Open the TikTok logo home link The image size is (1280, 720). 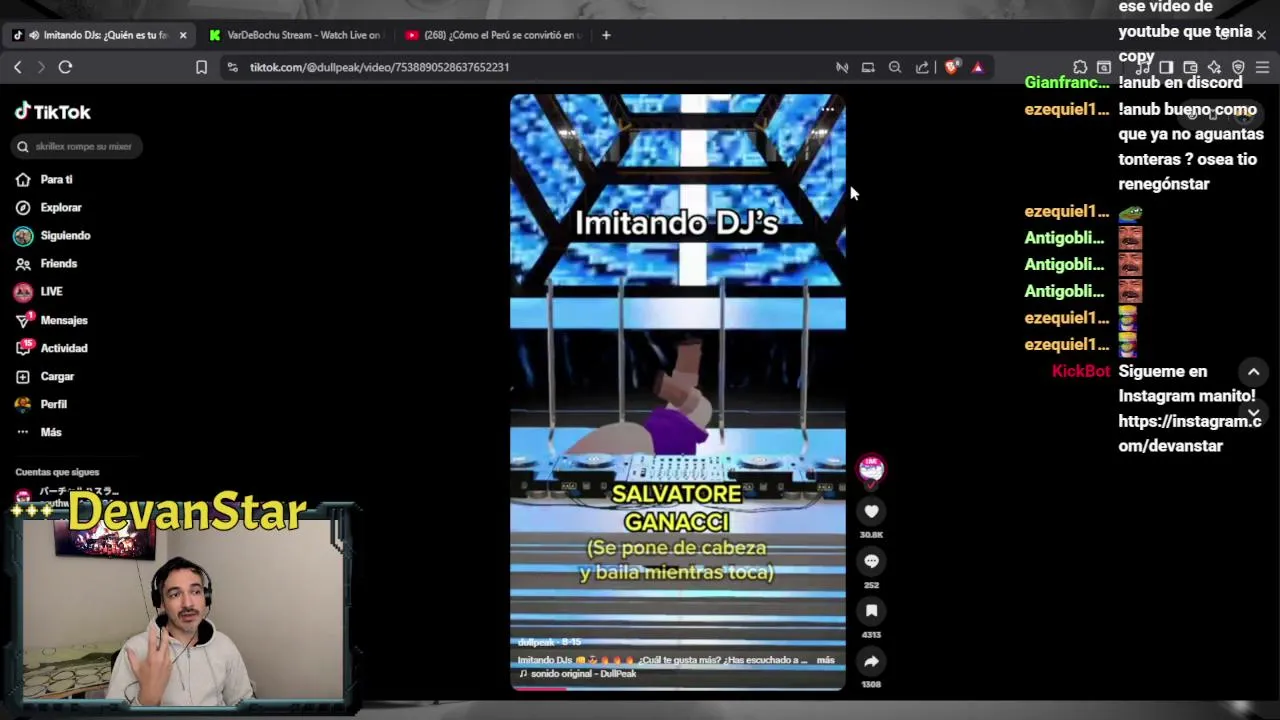(53, 112)
